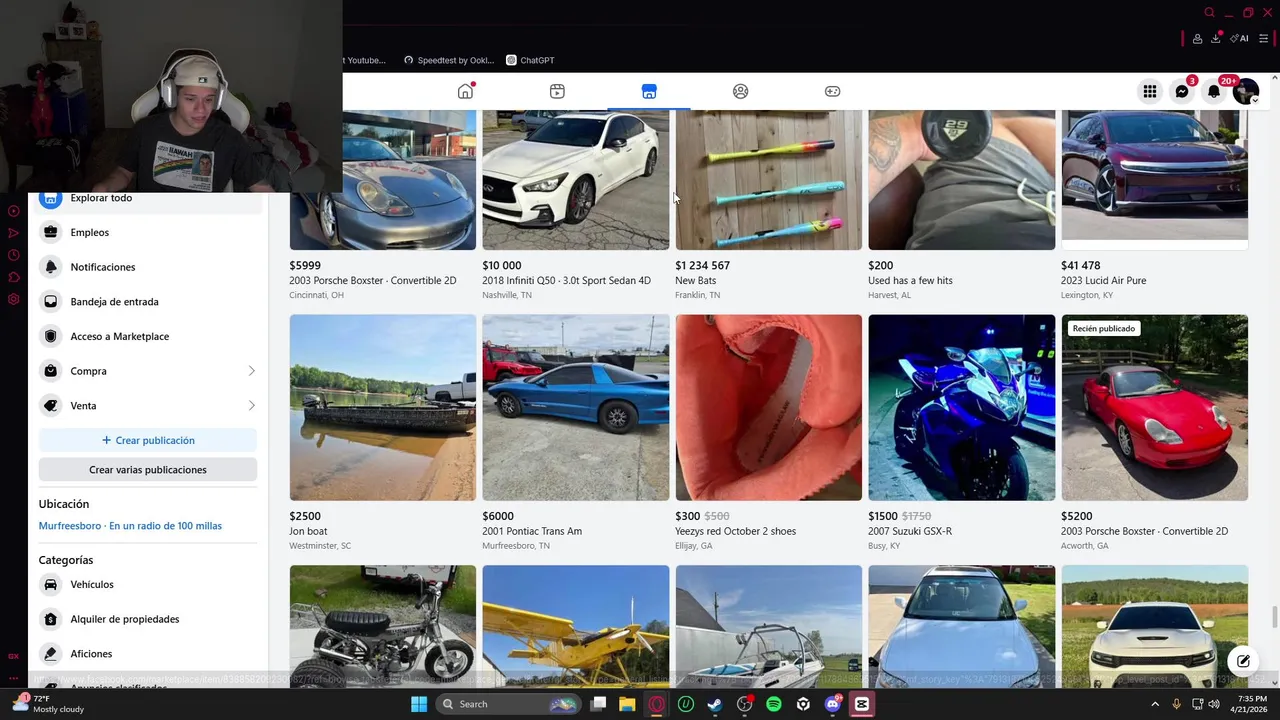Expand the Venta section chevron
The image size is (1280, 720).
click(x=251, y=405)
